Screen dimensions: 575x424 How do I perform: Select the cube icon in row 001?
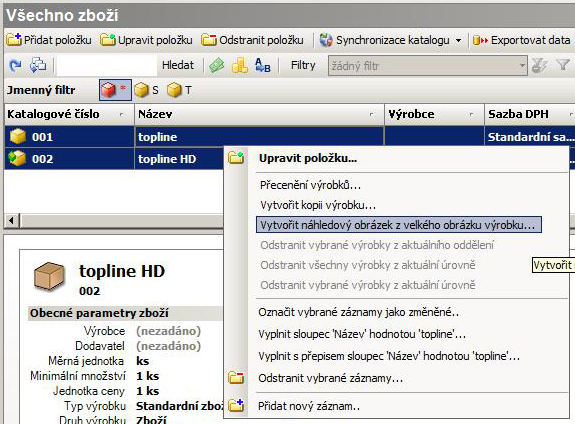(18, 136)
